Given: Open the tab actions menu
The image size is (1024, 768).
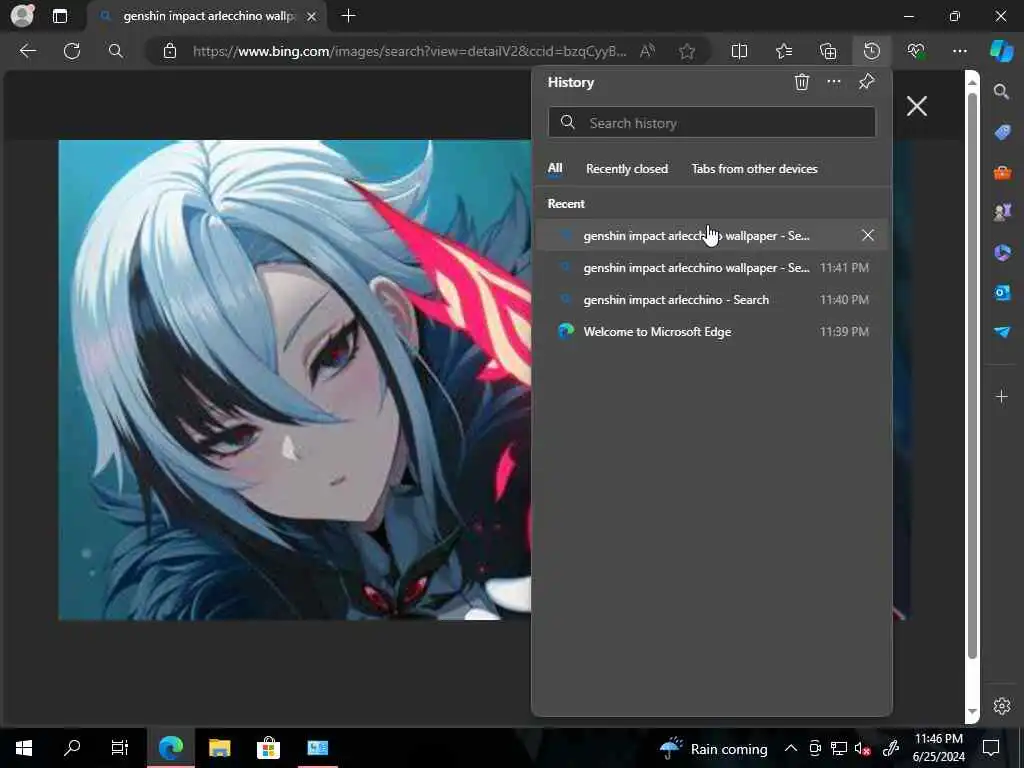Looking at the screenshot, I should point(59,16).
